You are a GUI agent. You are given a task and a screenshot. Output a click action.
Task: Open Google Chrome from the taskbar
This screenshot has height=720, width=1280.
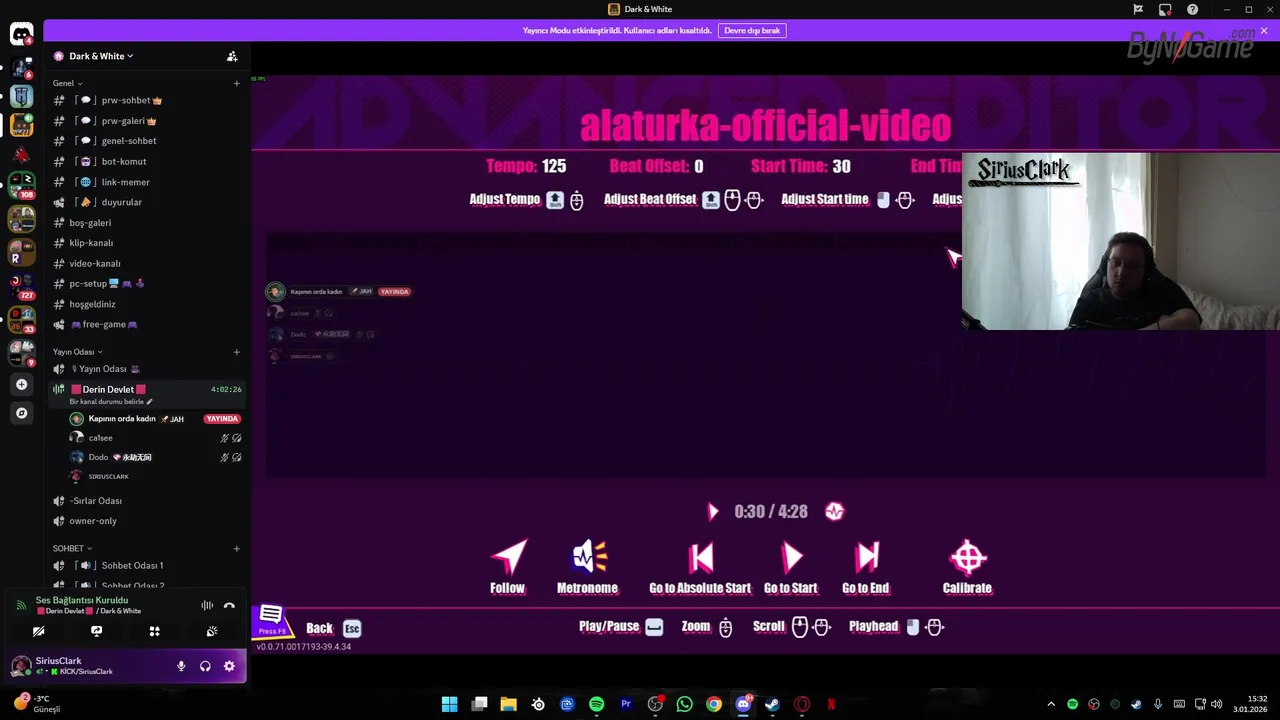click(713, 704)
